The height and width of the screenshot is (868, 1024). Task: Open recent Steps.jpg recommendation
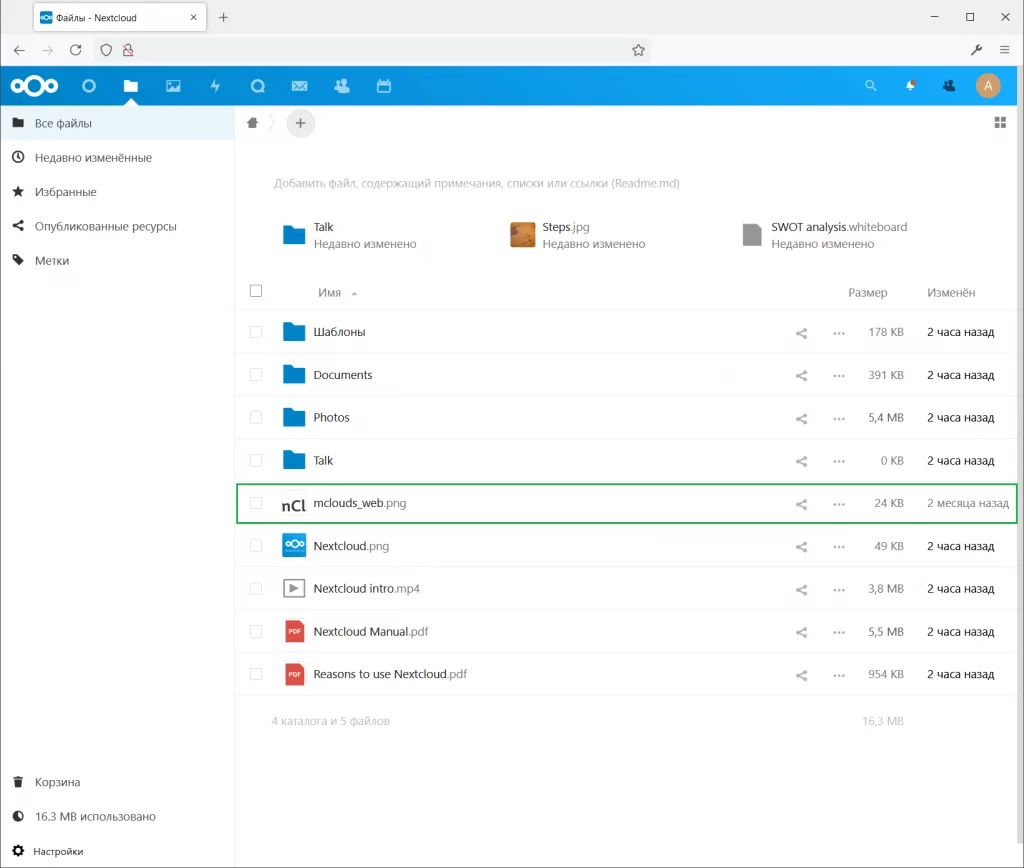(x=578, y=235)
